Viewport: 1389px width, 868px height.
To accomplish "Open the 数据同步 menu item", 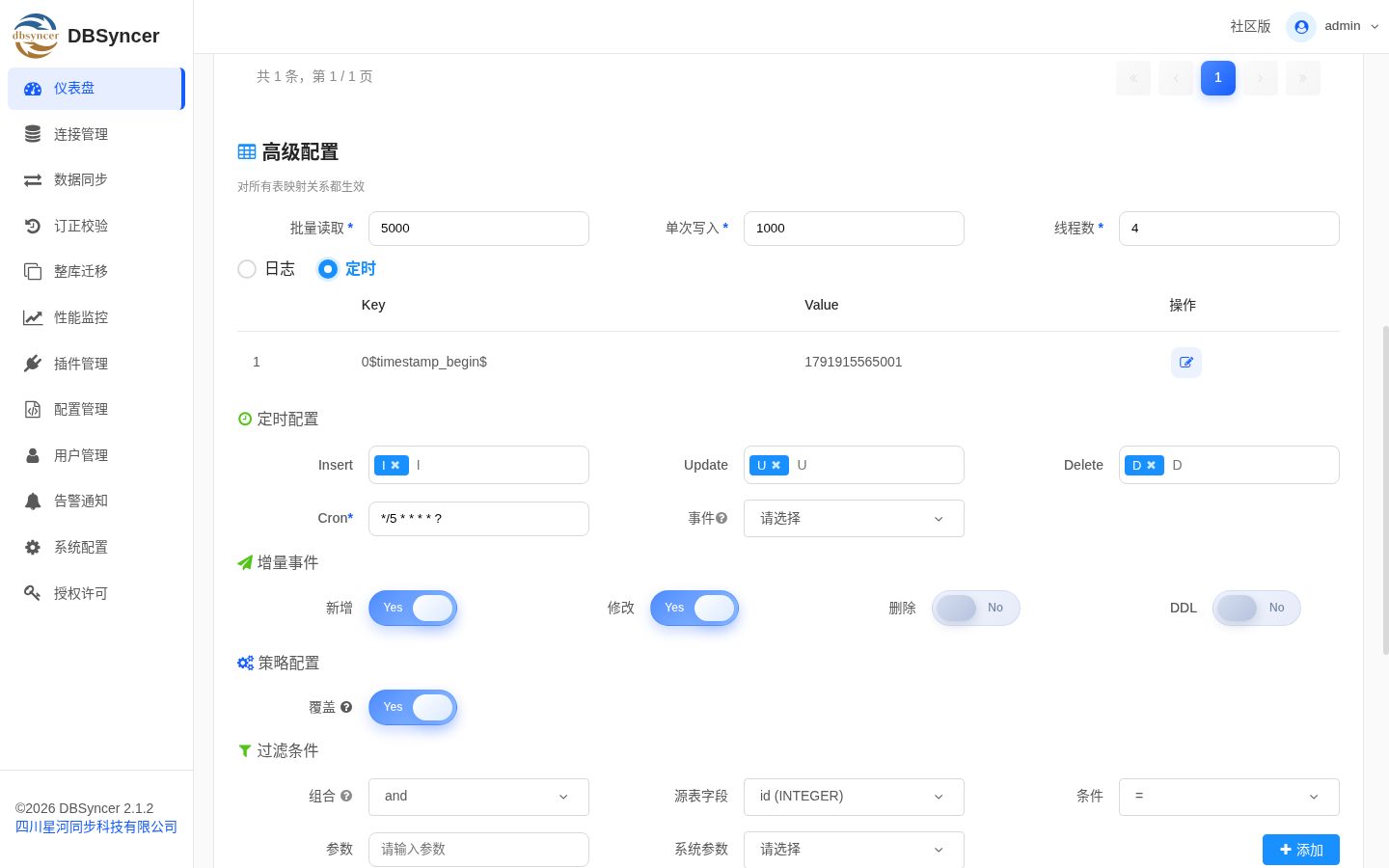I will pos(96,180).
